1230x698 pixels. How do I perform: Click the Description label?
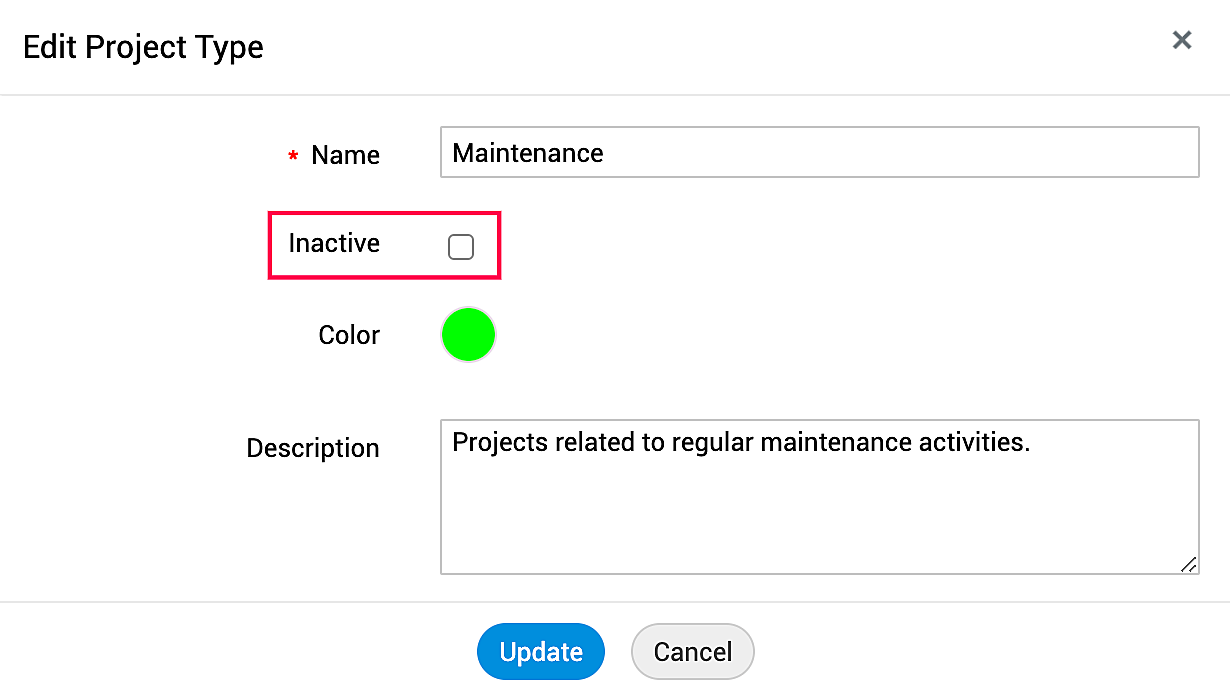[313, 448]
